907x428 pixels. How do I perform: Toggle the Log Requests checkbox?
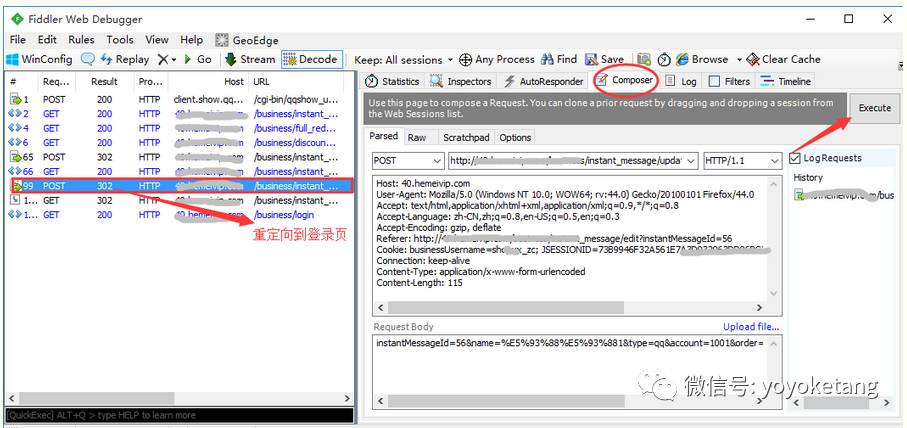795,158
